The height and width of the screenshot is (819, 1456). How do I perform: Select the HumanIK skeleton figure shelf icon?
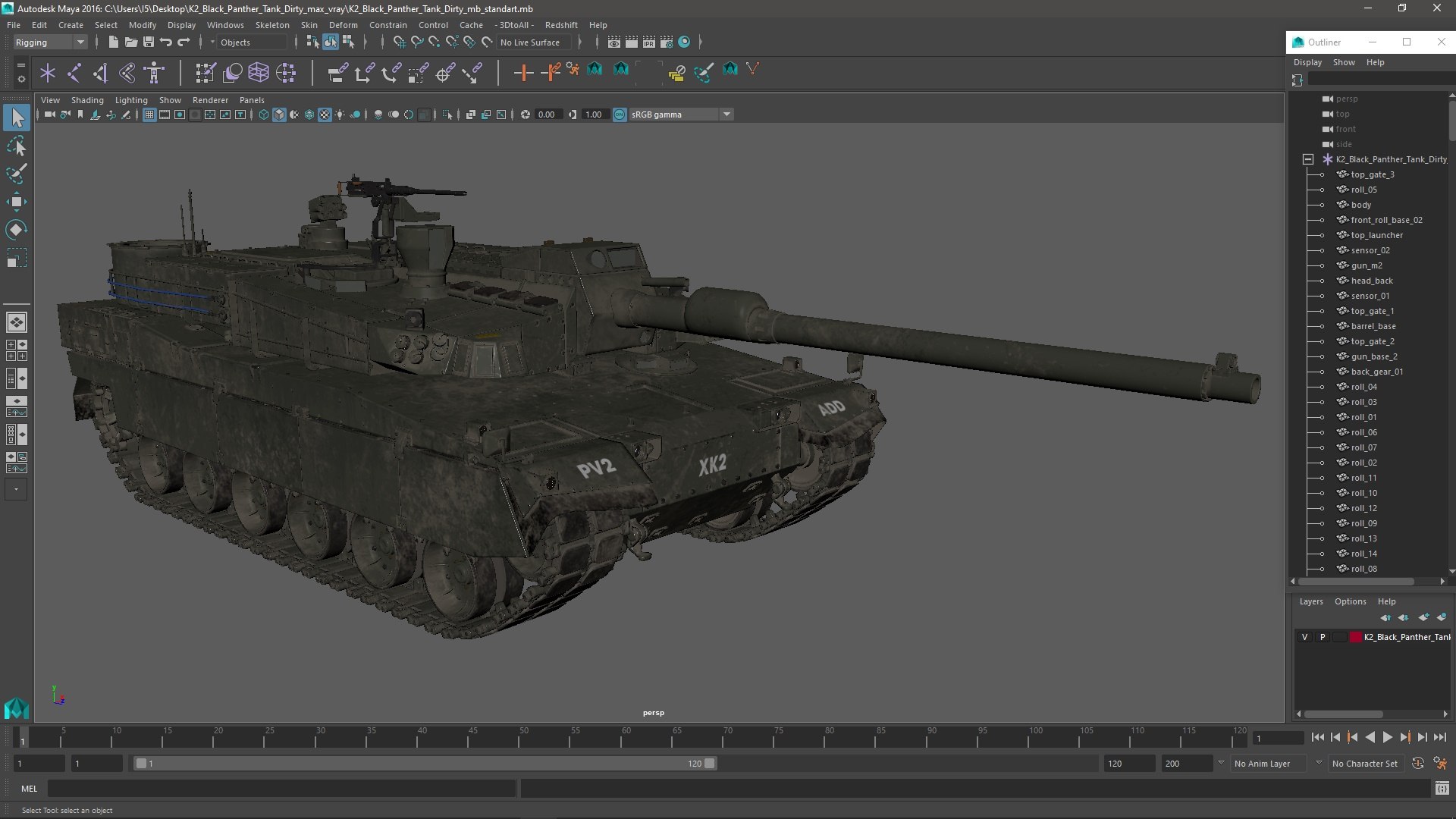(155, 73)
